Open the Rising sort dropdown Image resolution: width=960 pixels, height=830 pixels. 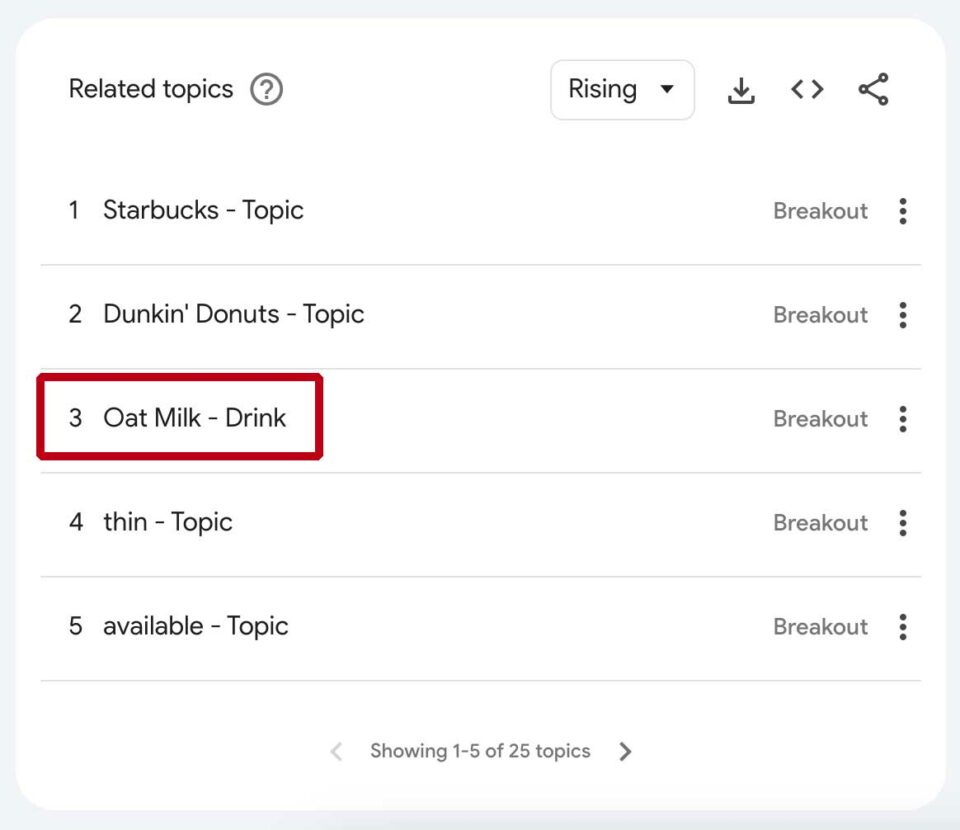click(622, 90)
